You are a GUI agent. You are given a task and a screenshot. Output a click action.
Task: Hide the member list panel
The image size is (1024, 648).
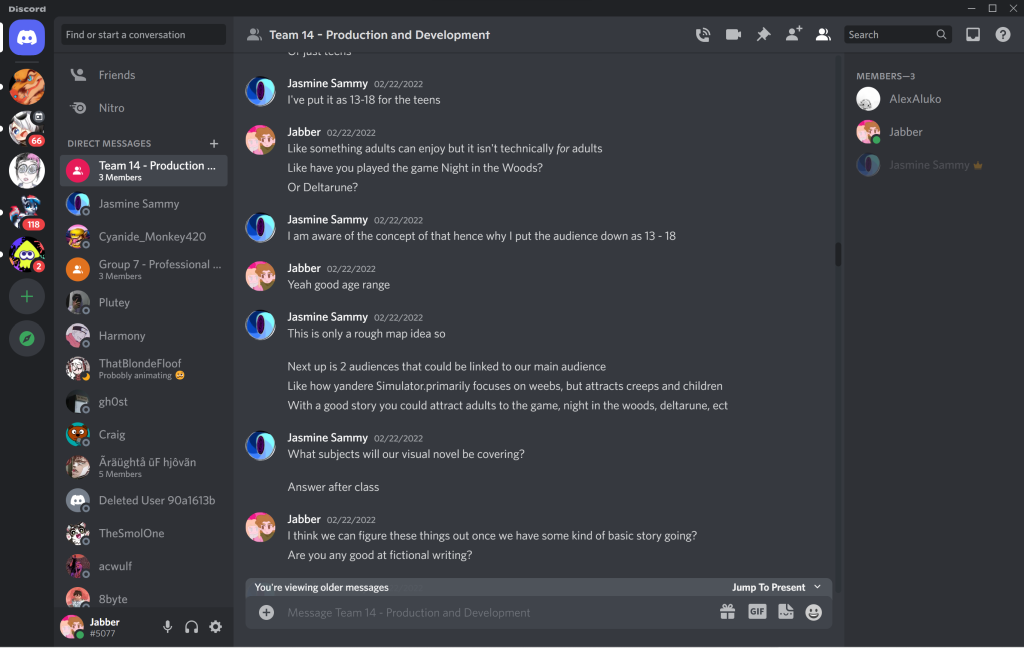pos(823,35)
